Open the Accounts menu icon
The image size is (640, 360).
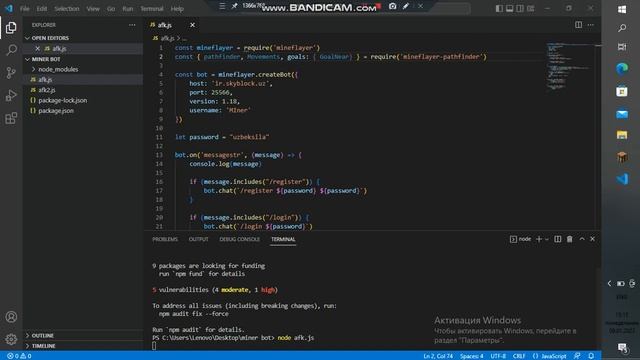[x=11, y=317]
